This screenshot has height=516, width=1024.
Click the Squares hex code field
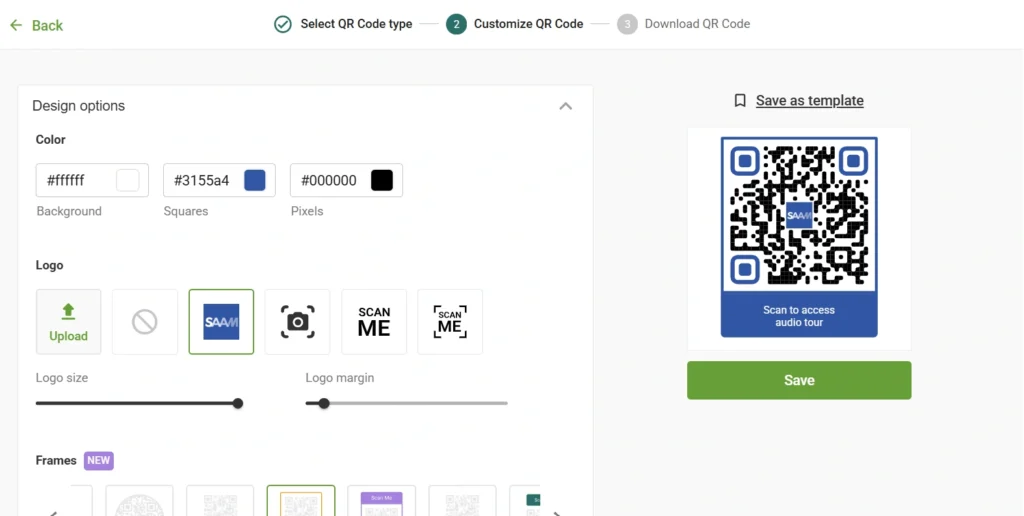[202, 181]
